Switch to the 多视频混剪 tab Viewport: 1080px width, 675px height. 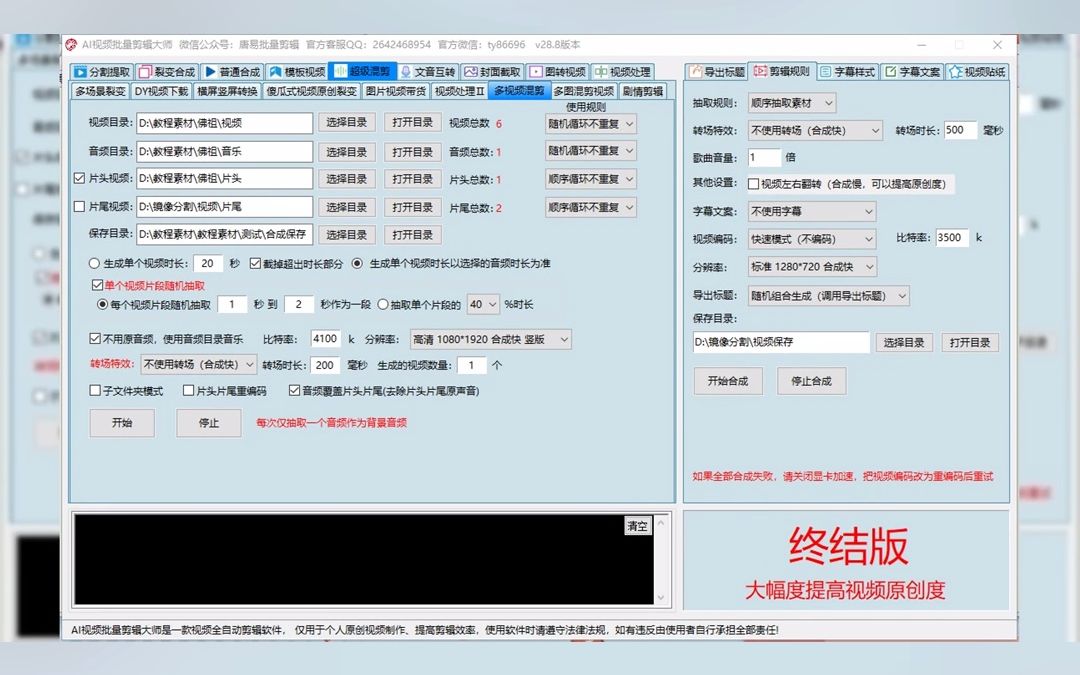[519, 91]
